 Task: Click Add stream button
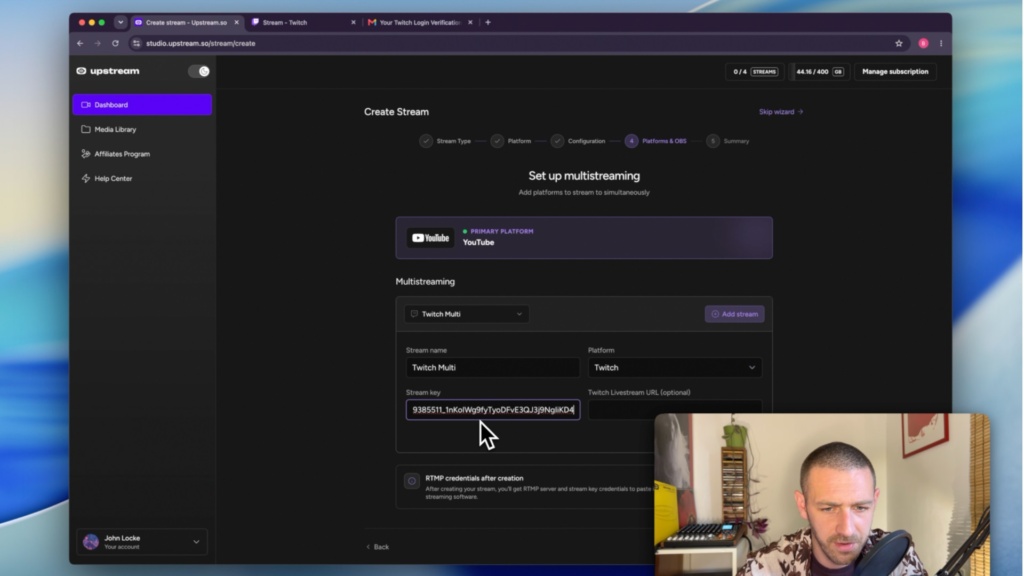coord(734,314)
